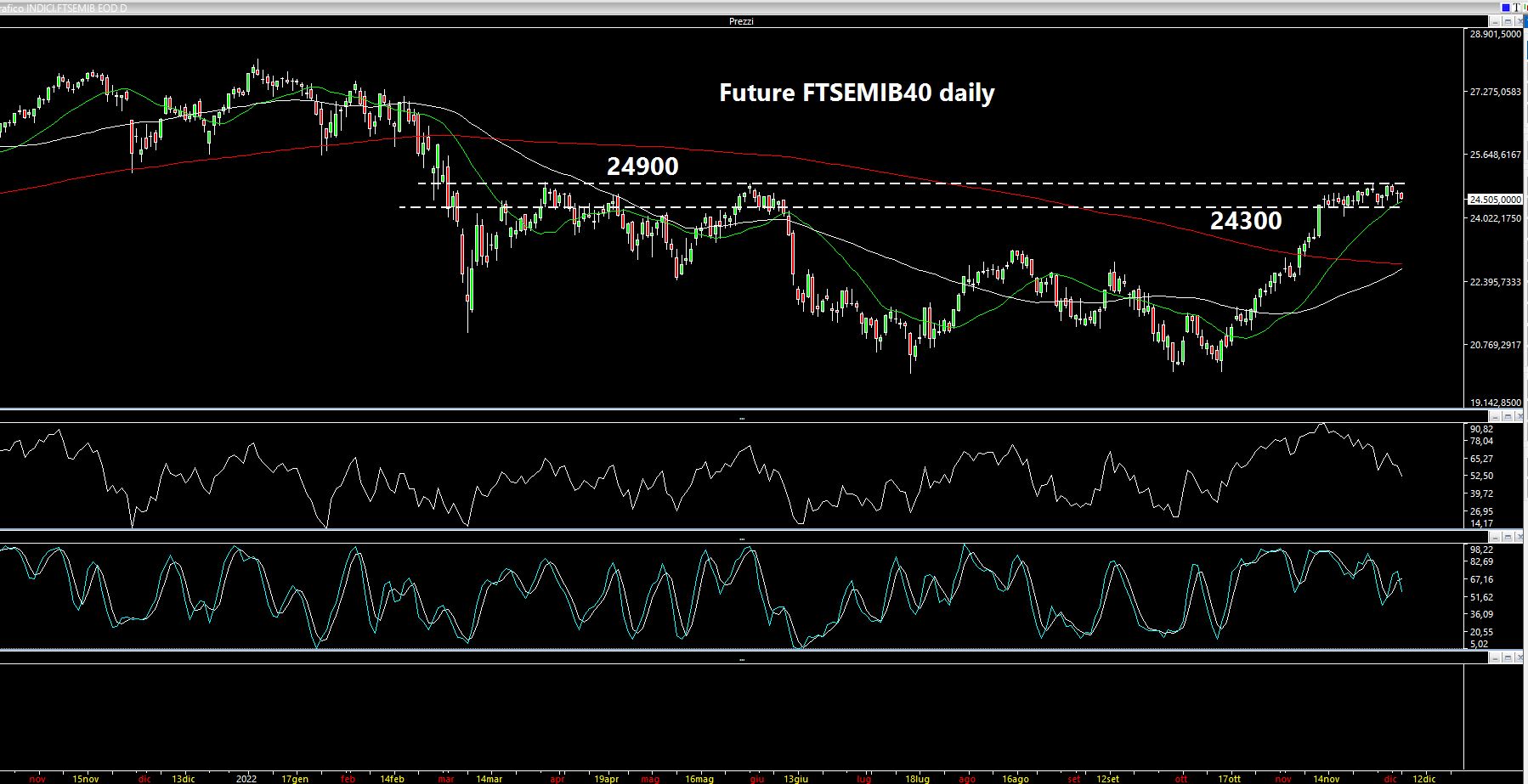Click the 12dic date on the time axis
This screenshot has width=1528, height=784.
tap(1423, 778)
